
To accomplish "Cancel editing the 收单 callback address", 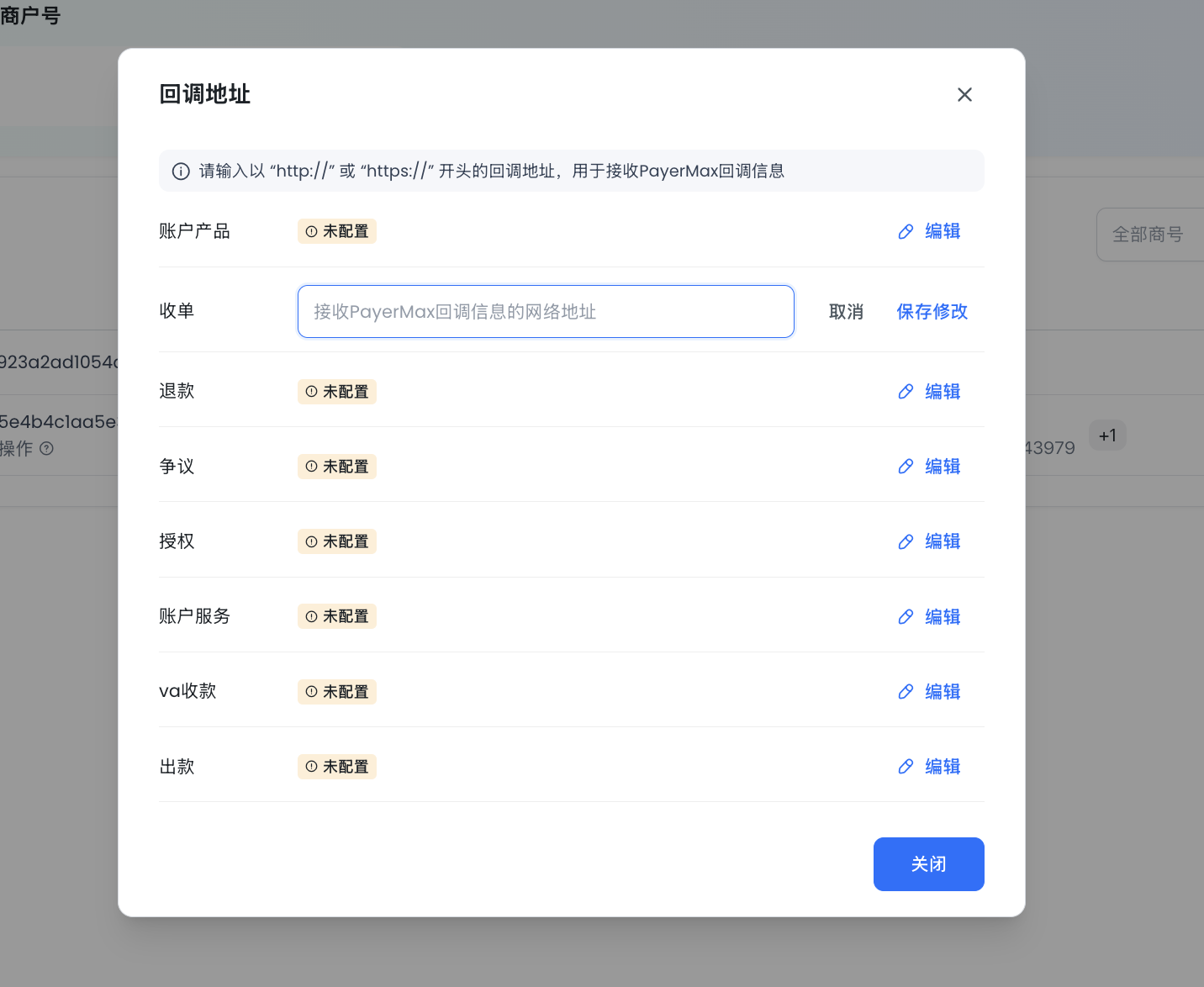I will [846, 312].
